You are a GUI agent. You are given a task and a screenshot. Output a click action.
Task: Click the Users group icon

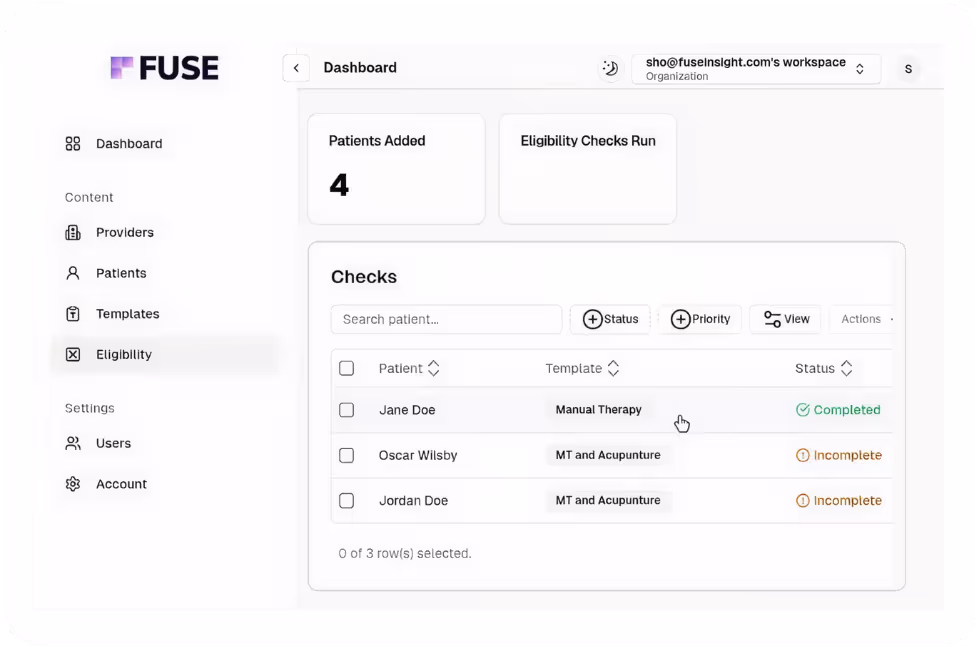coord(73,443)
